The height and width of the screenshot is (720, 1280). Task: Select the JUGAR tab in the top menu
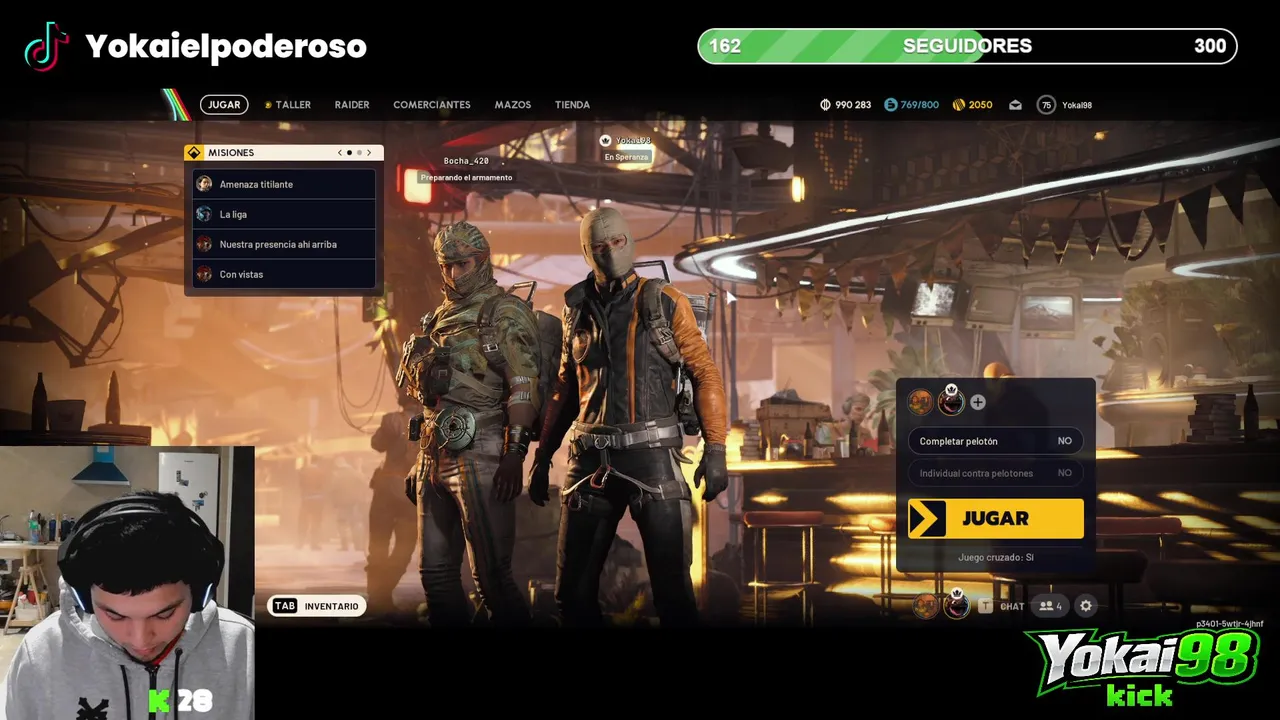[x=224, y=104]
